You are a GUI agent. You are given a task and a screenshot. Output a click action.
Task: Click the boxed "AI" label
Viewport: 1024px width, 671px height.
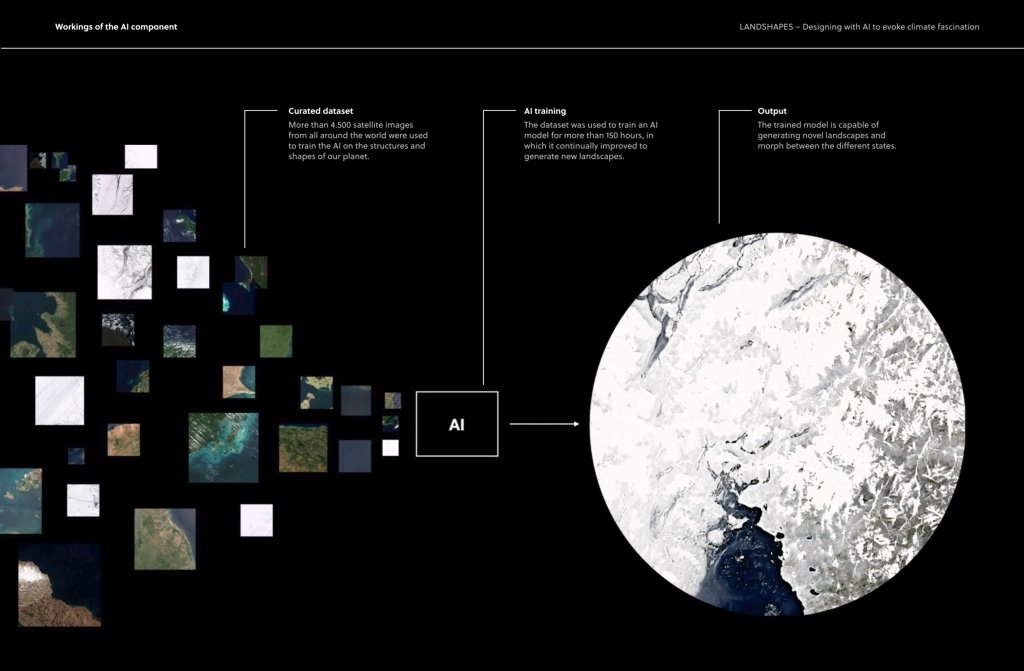click(x=457, y=424)
